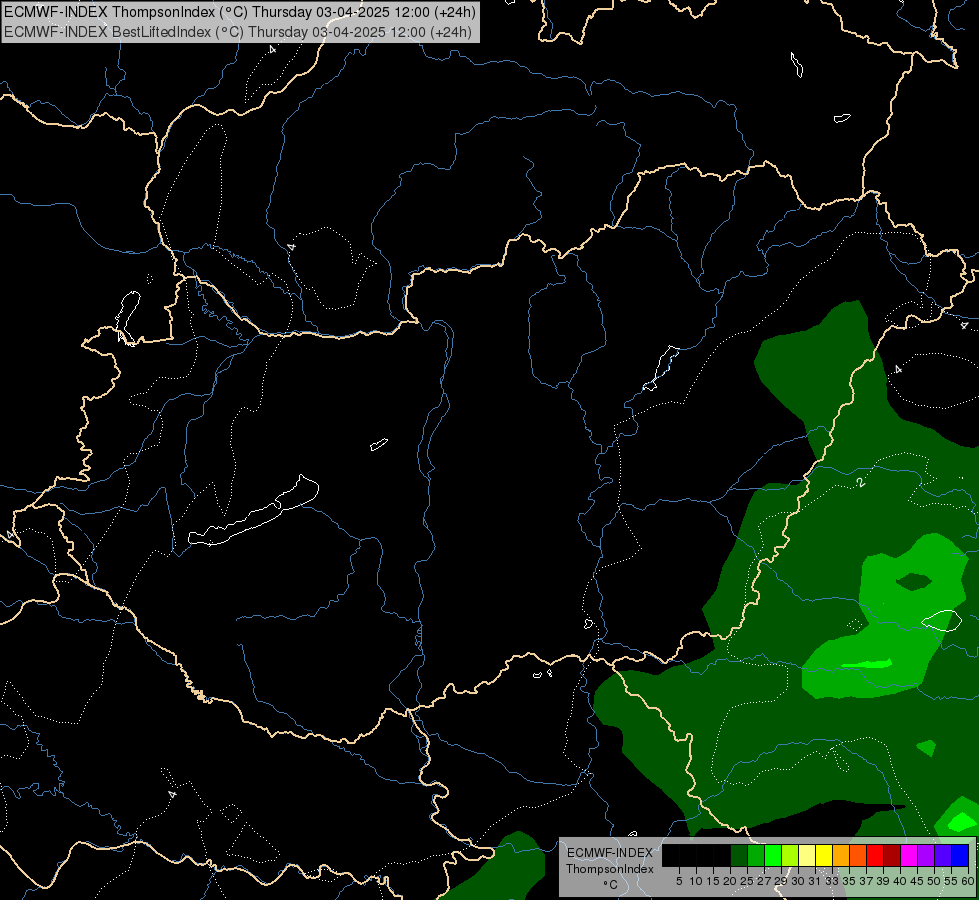
Task: Click the legend tick value 39
Action: coord(883,881)
